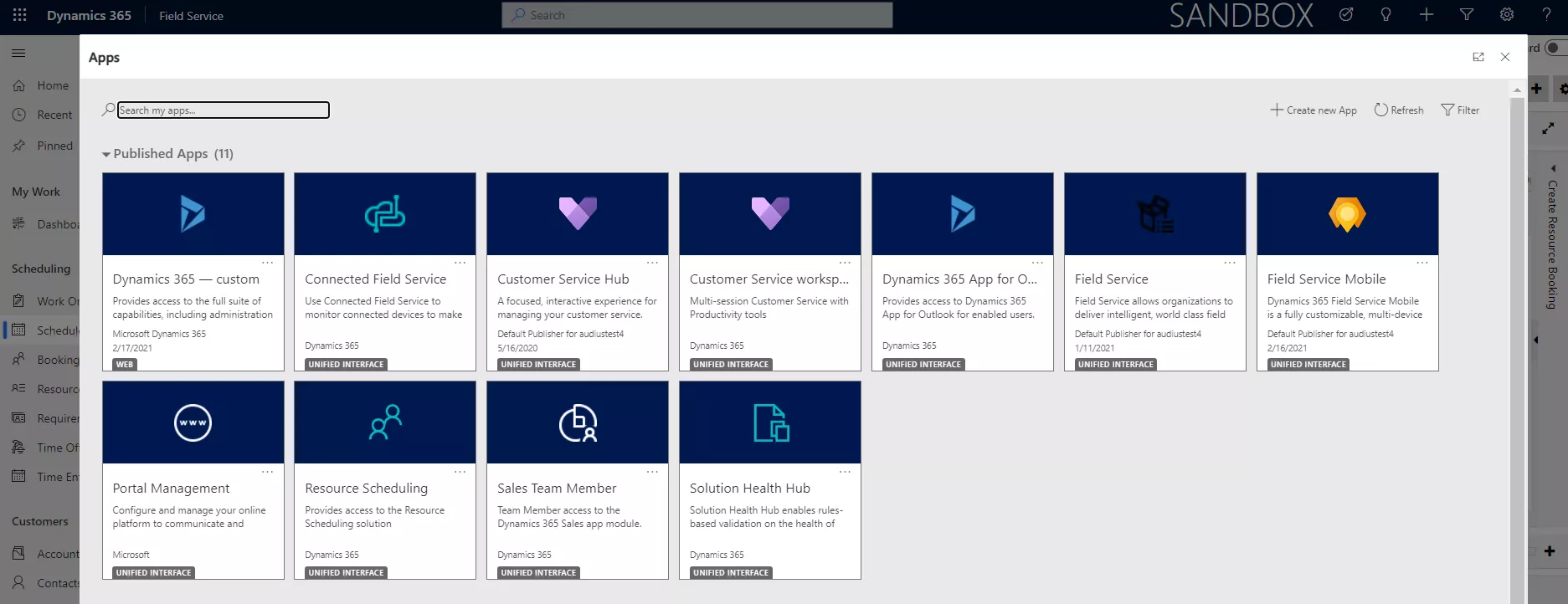The height and width of the screenshot is (604, 1568).
Task: Click the Connected Field Service app icon
Action: [x=385, y=214]
